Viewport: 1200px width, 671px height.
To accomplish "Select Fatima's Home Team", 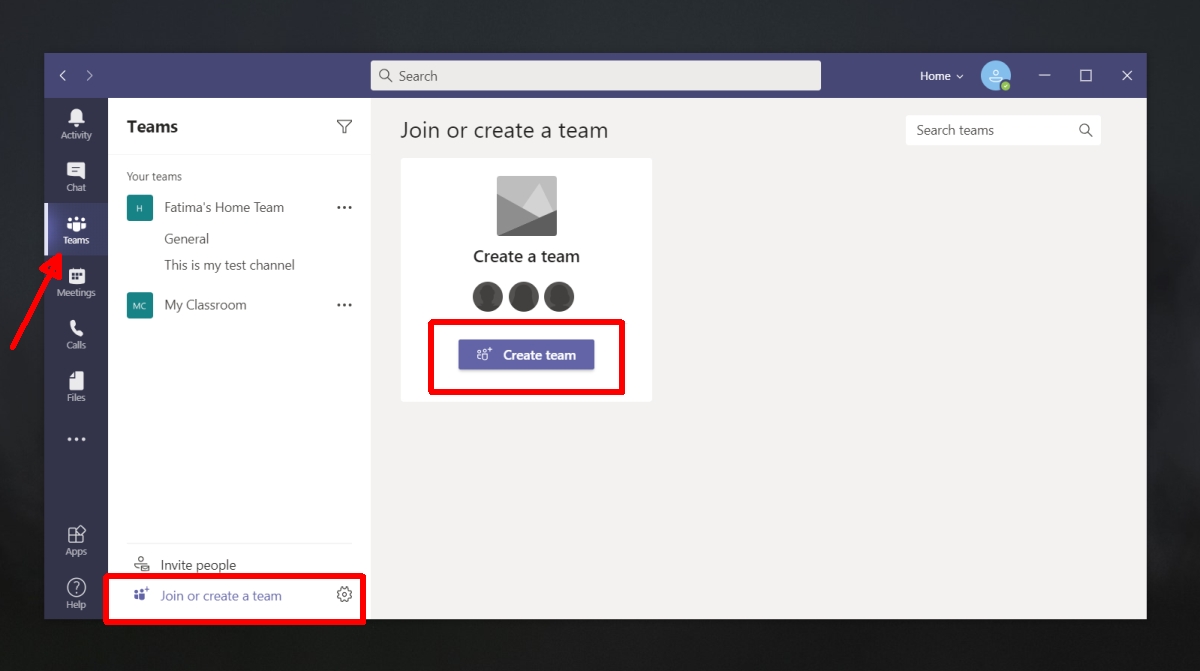I will click(x=224, y=207).
